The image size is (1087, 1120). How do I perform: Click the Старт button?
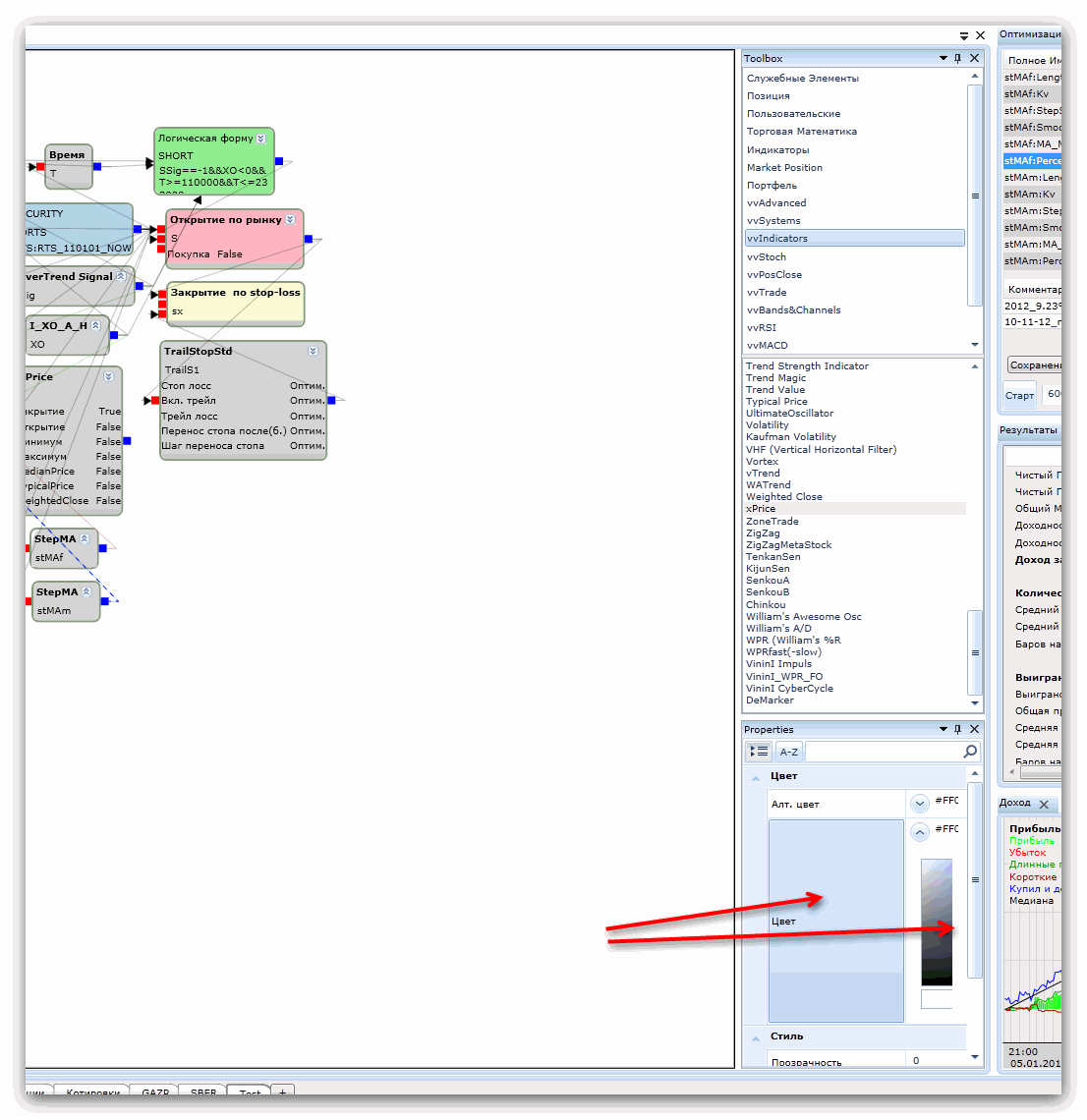(1020, 395)
